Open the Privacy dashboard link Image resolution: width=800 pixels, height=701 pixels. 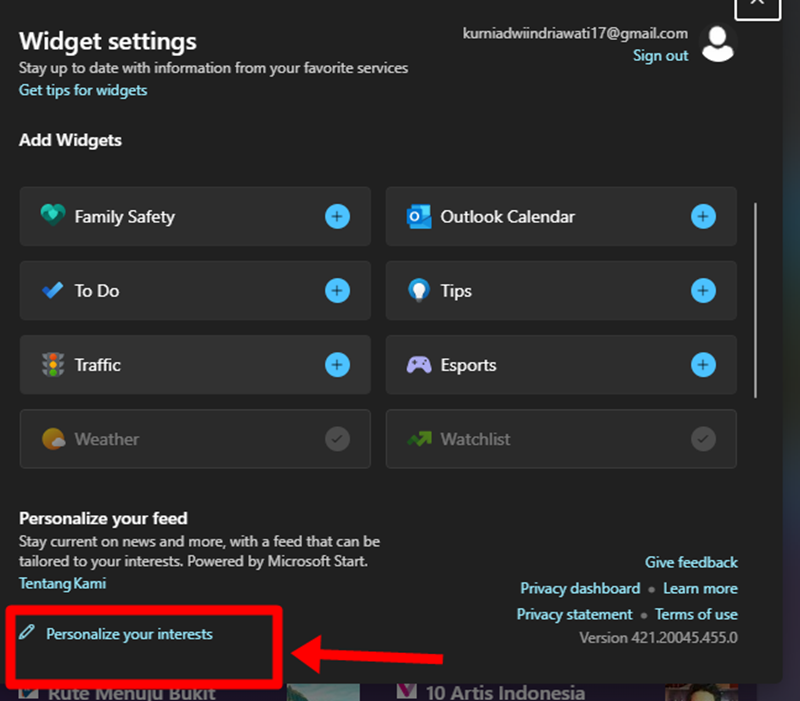(x=580, y=588)
